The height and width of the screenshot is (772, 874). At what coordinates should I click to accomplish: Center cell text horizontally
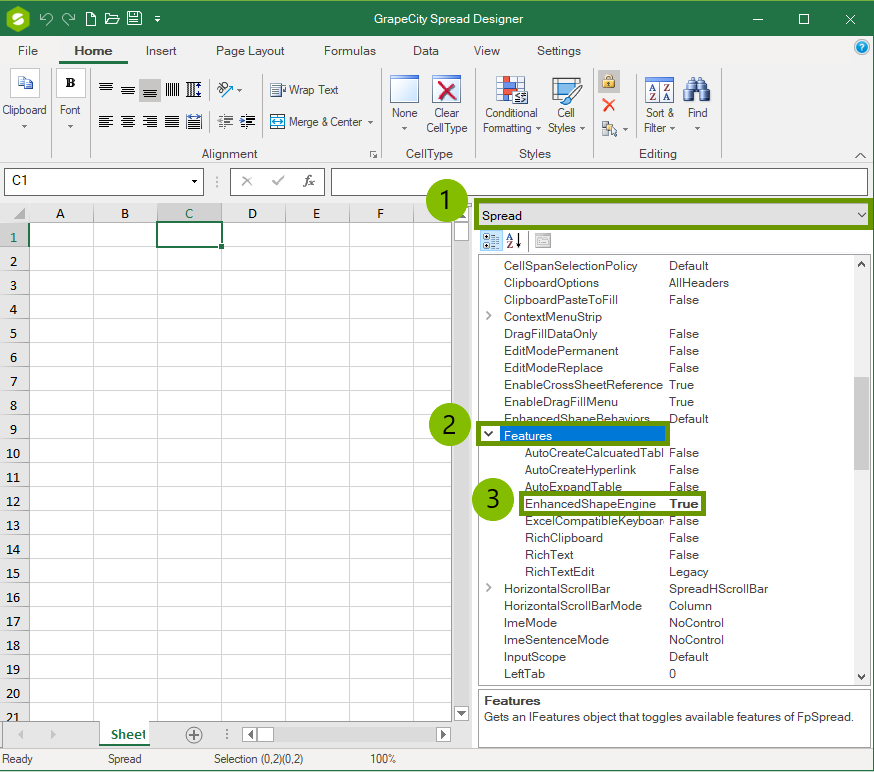(x=128, y=122)
